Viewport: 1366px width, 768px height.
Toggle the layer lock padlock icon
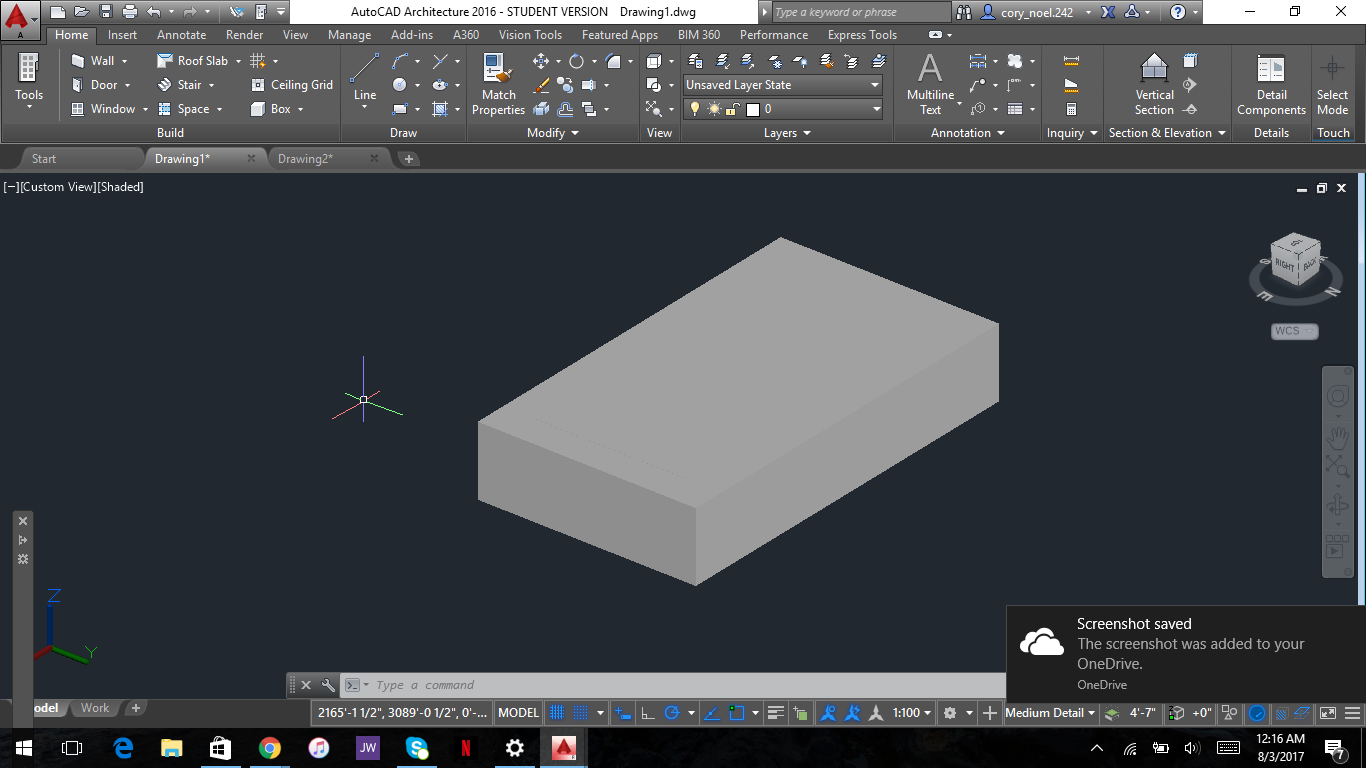tap(732, 107)
